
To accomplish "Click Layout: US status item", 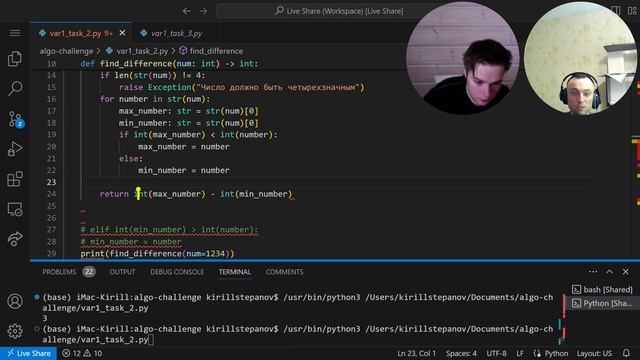I will coord(594,353).
